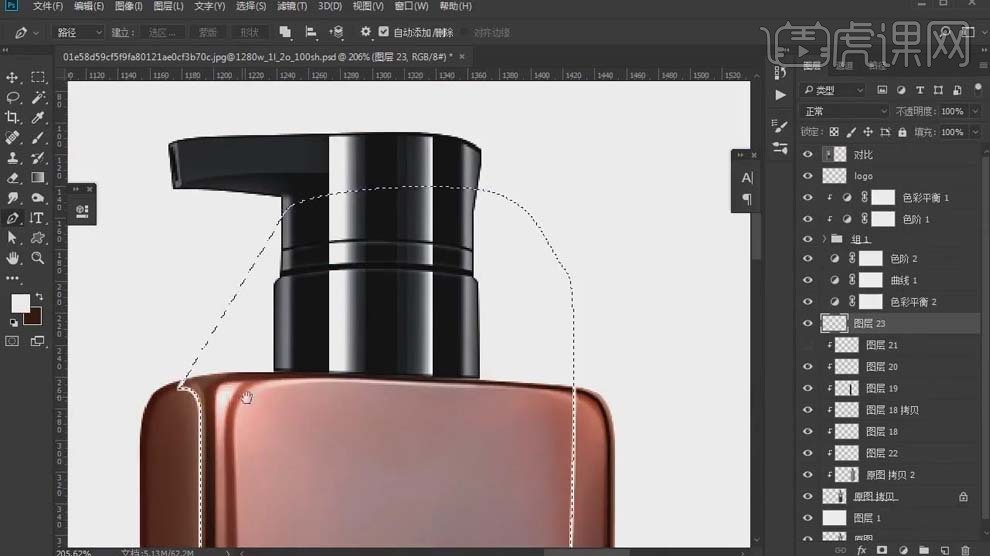Select the Magic Wand tool
The height and width of the screenshot is (556, 990).
[38, 98]
